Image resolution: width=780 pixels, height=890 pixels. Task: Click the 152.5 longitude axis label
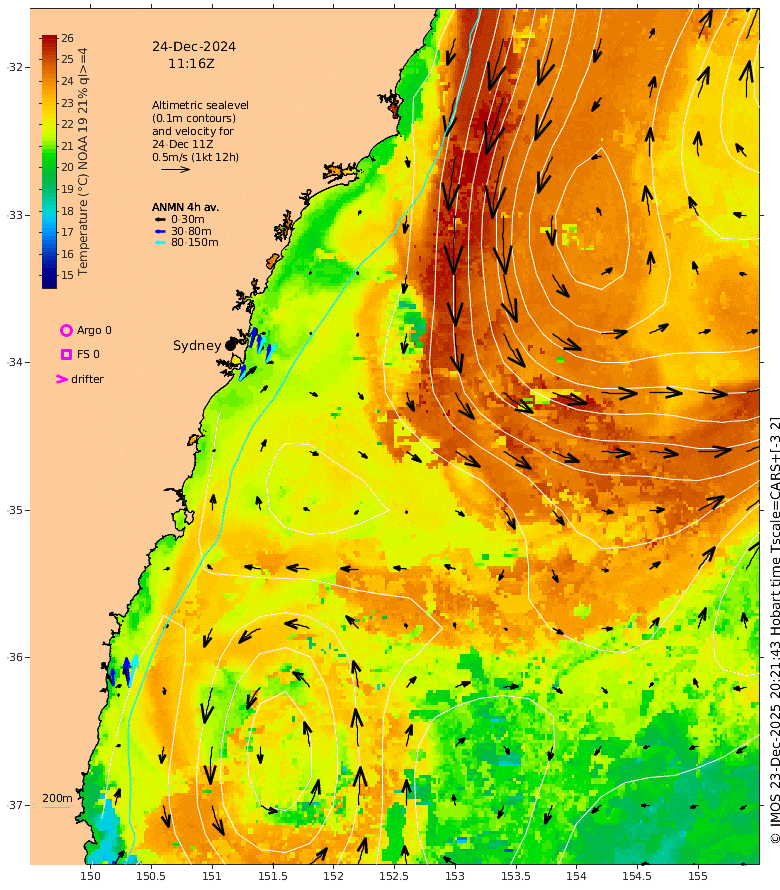click(x=394, y=876)
